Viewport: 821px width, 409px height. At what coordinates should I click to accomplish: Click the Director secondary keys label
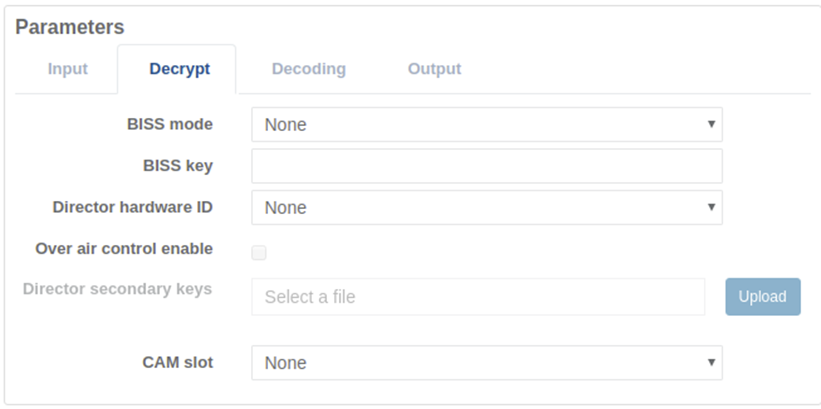[x=117, y=289]
